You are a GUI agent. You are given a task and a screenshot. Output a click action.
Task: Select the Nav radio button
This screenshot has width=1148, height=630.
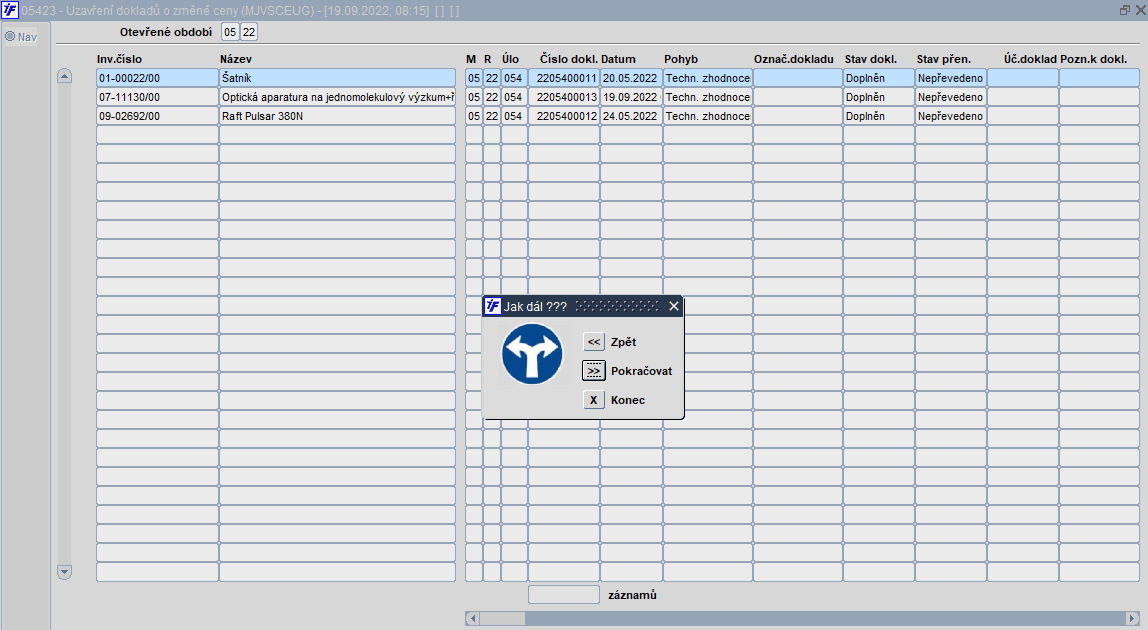(10, 36)
